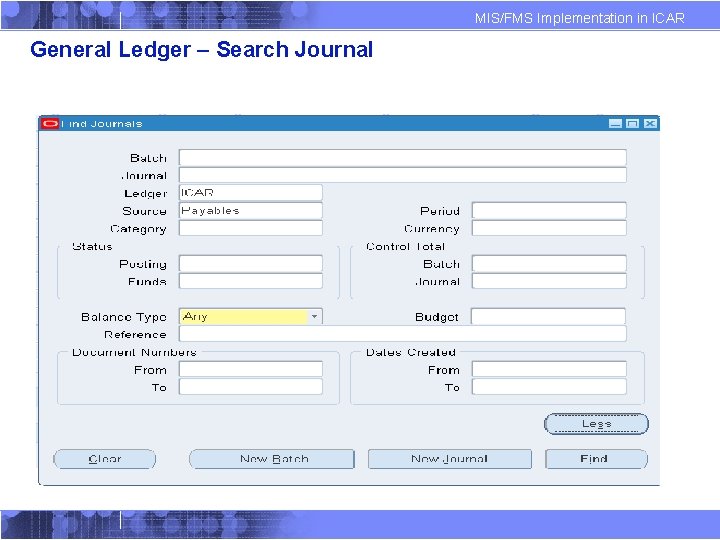Focus the Category input field
Viewport: 720px width, 540px height.
click(251, 228)
